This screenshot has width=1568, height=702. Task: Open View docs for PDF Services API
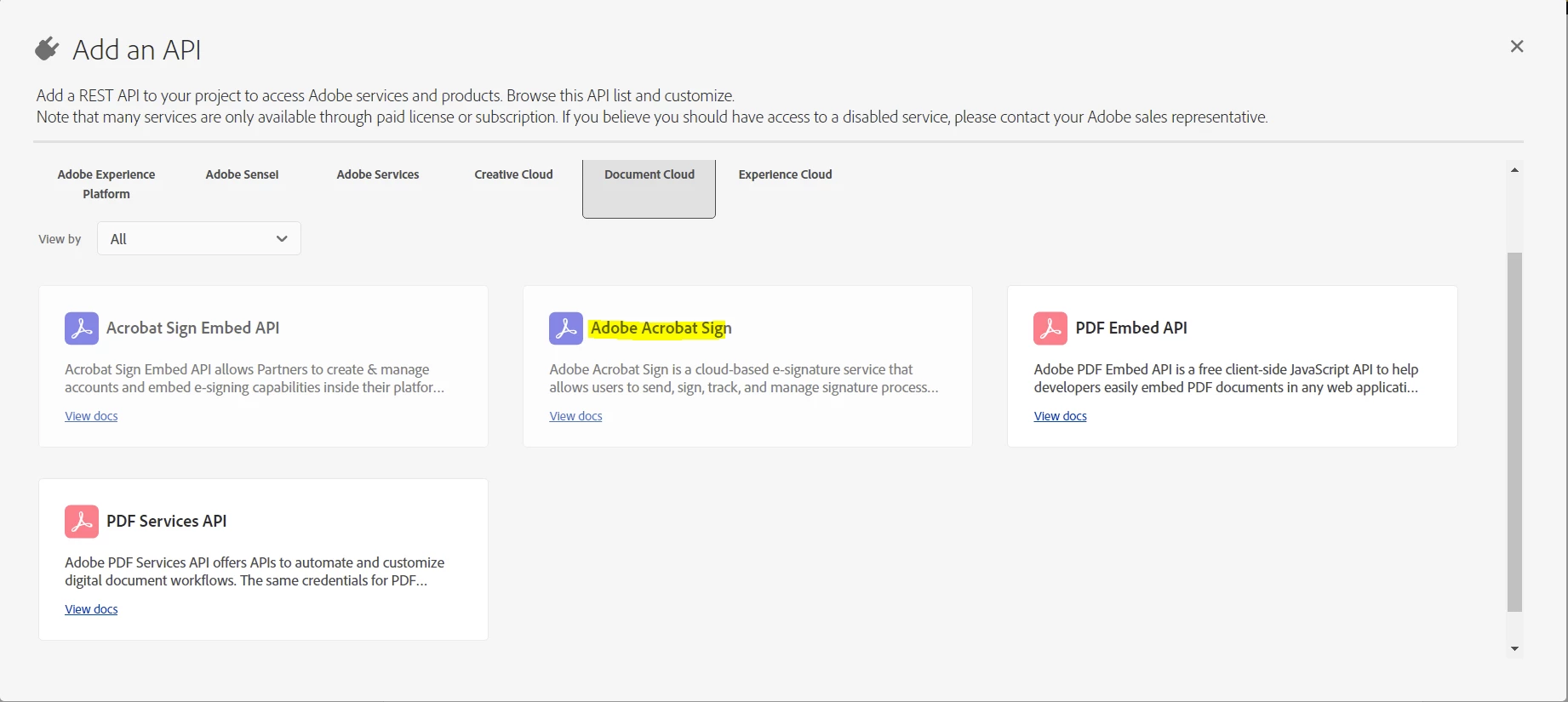(91, 609)
